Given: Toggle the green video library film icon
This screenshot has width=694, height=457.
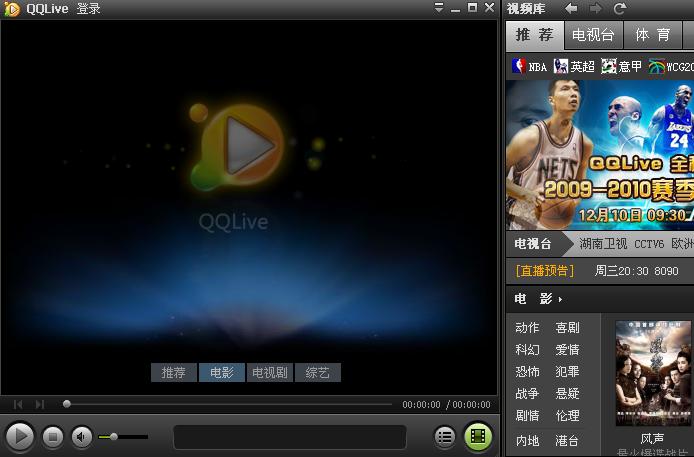Looking at the screenshot, I should pos(478,436).
